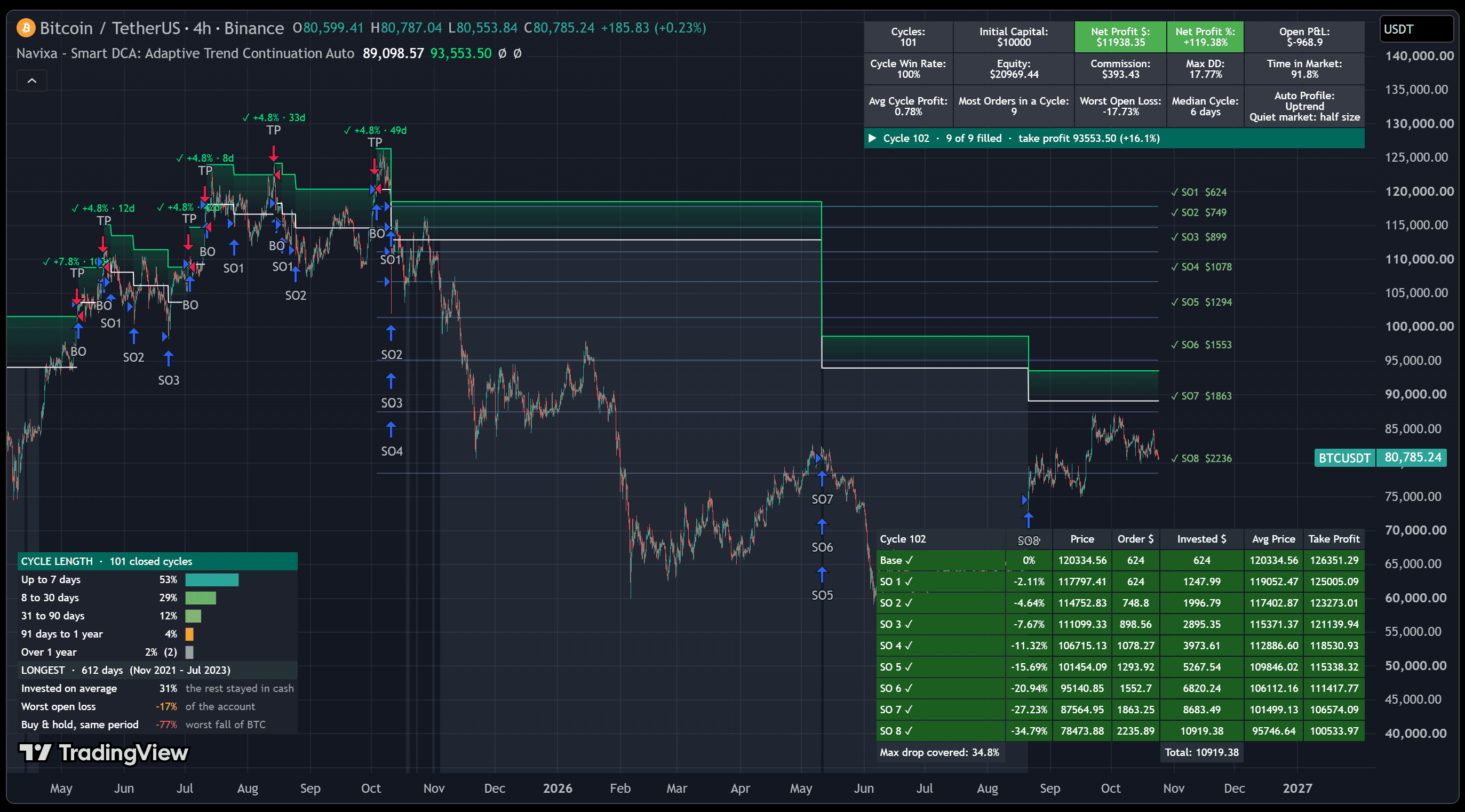Select the SO 4 deviation -11.32% cell
1465x812 pixels.
point(1029,646)
